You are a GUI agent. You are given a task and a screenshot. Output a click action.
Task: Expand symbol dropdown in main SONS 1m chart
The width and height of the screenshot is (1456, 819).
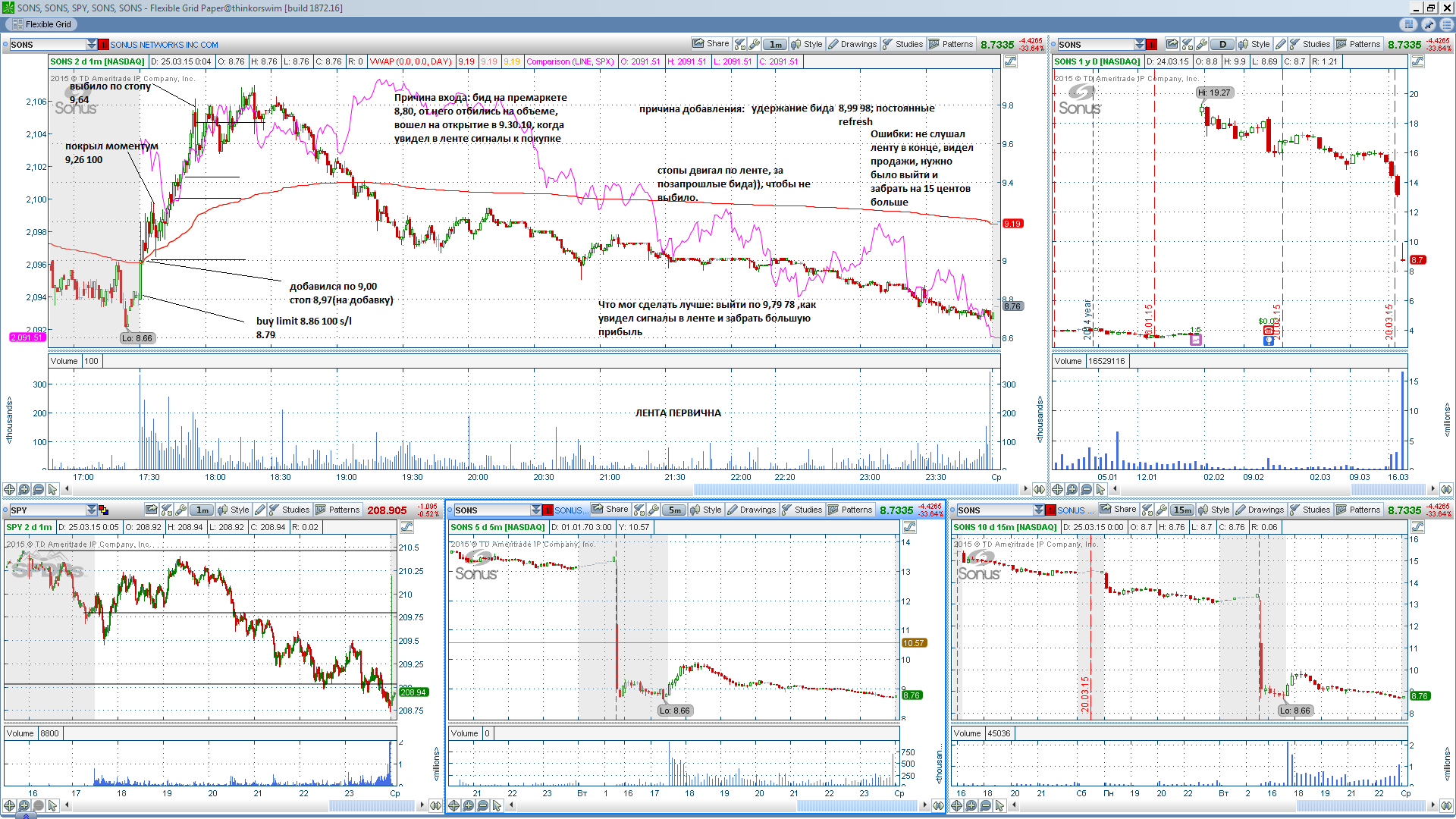pyautogui.click(x=92, y=44)
